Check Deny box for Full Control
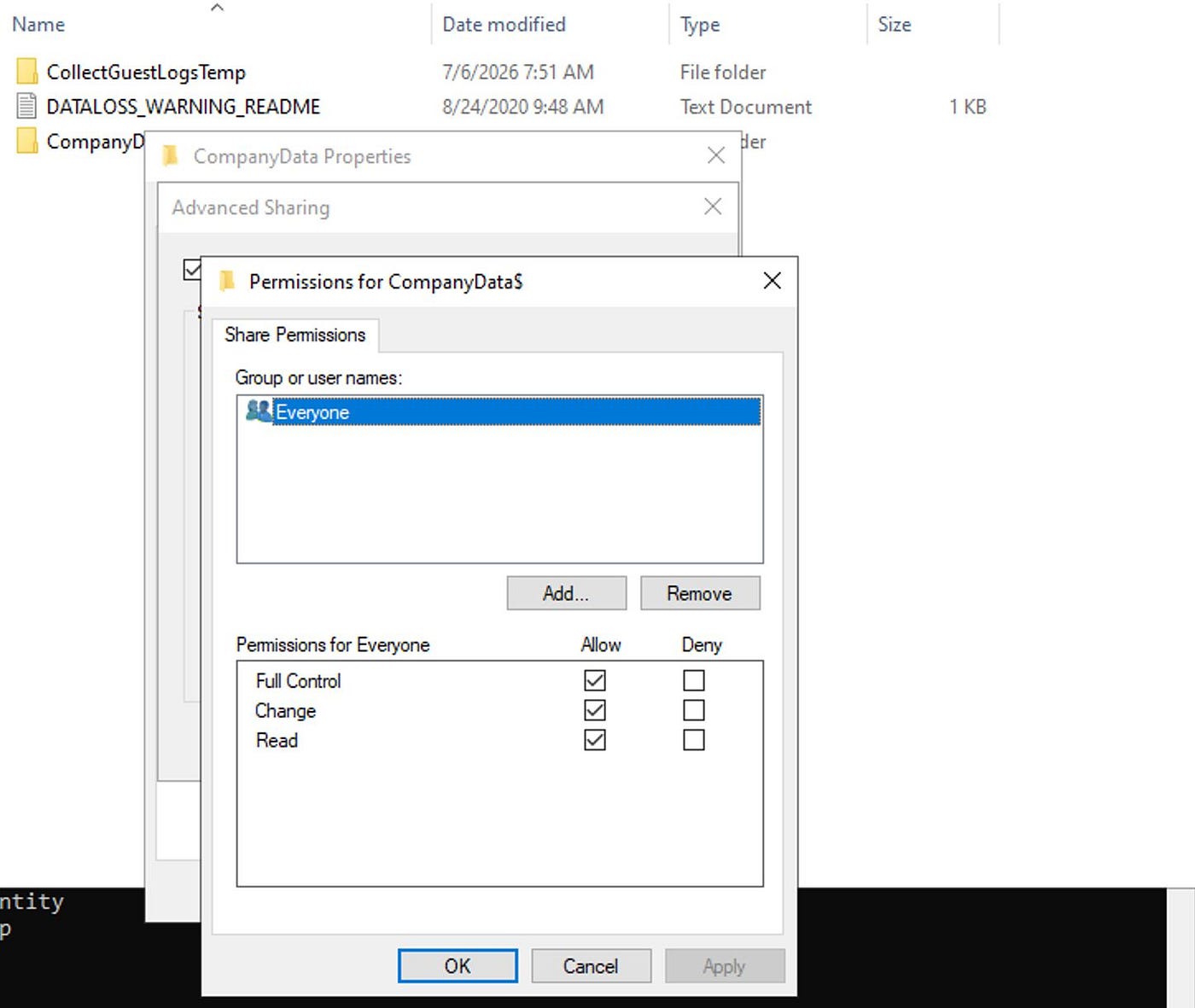Image resolution: width=1195 pixels, height=1008 pixels. 694,680
